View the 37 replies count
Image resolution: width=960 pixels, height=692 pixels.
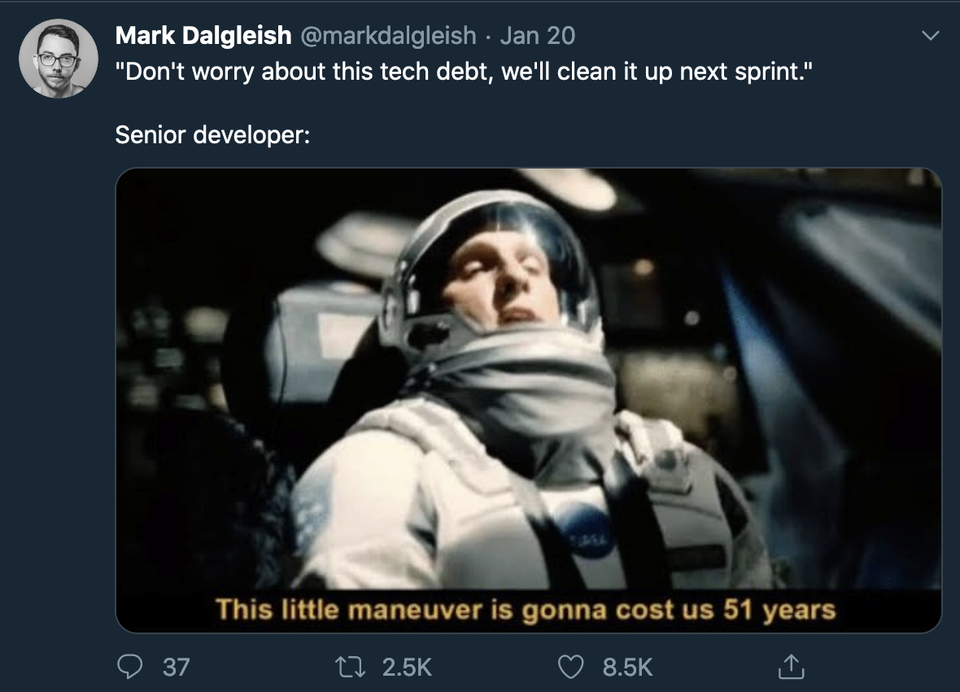click(x=176, y=667)
